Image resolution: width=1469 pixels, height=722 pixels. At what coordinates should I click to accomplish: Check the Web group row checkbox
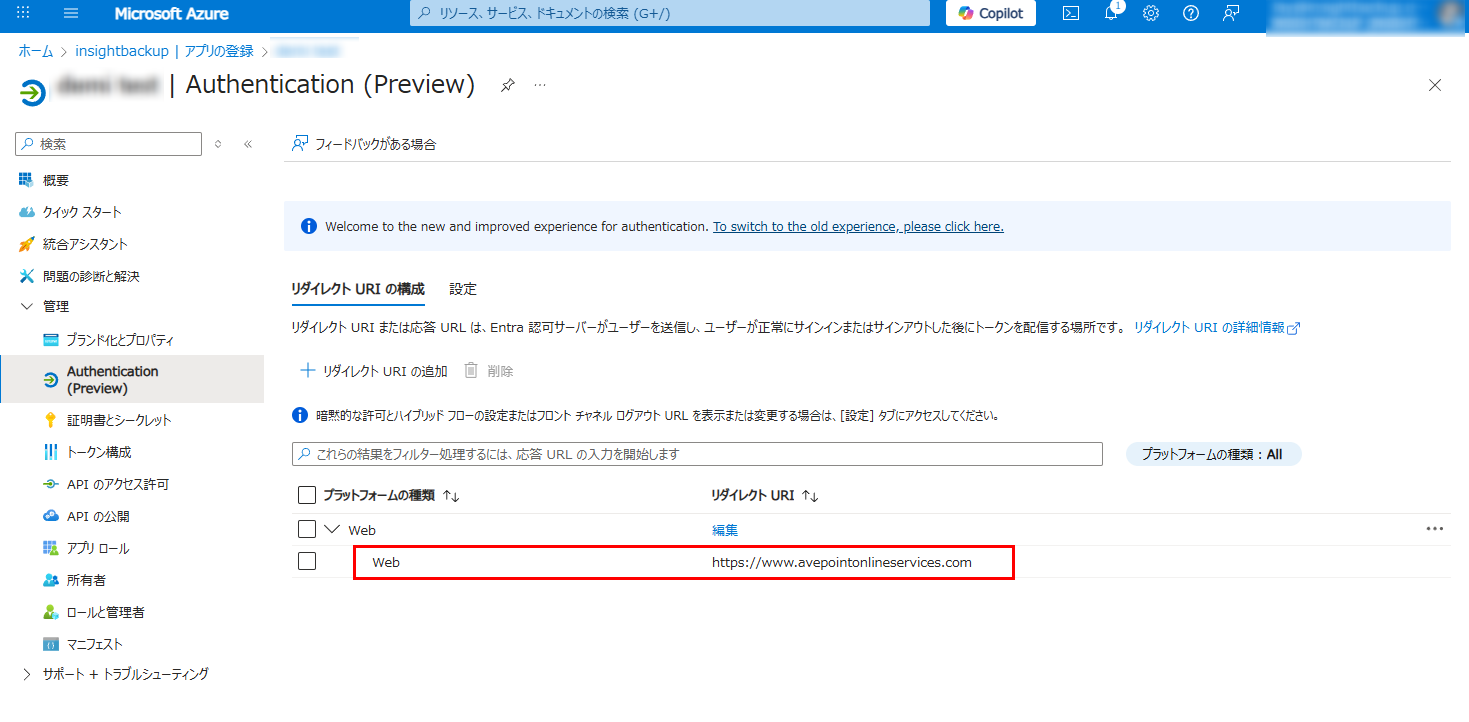click(x=307, y=529)
